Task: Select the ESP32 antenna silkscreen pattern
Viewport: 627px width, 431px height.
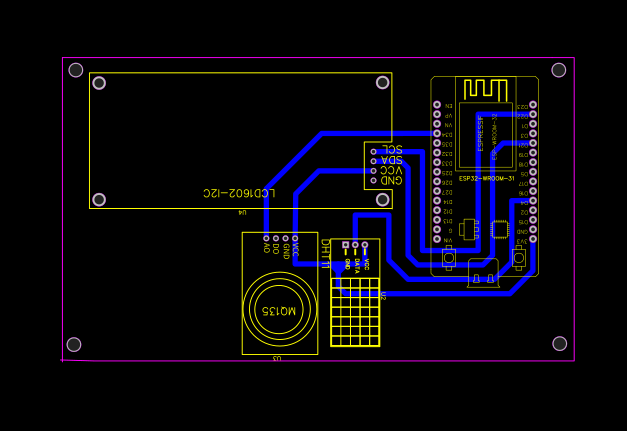Action: [x=485, y=89]
